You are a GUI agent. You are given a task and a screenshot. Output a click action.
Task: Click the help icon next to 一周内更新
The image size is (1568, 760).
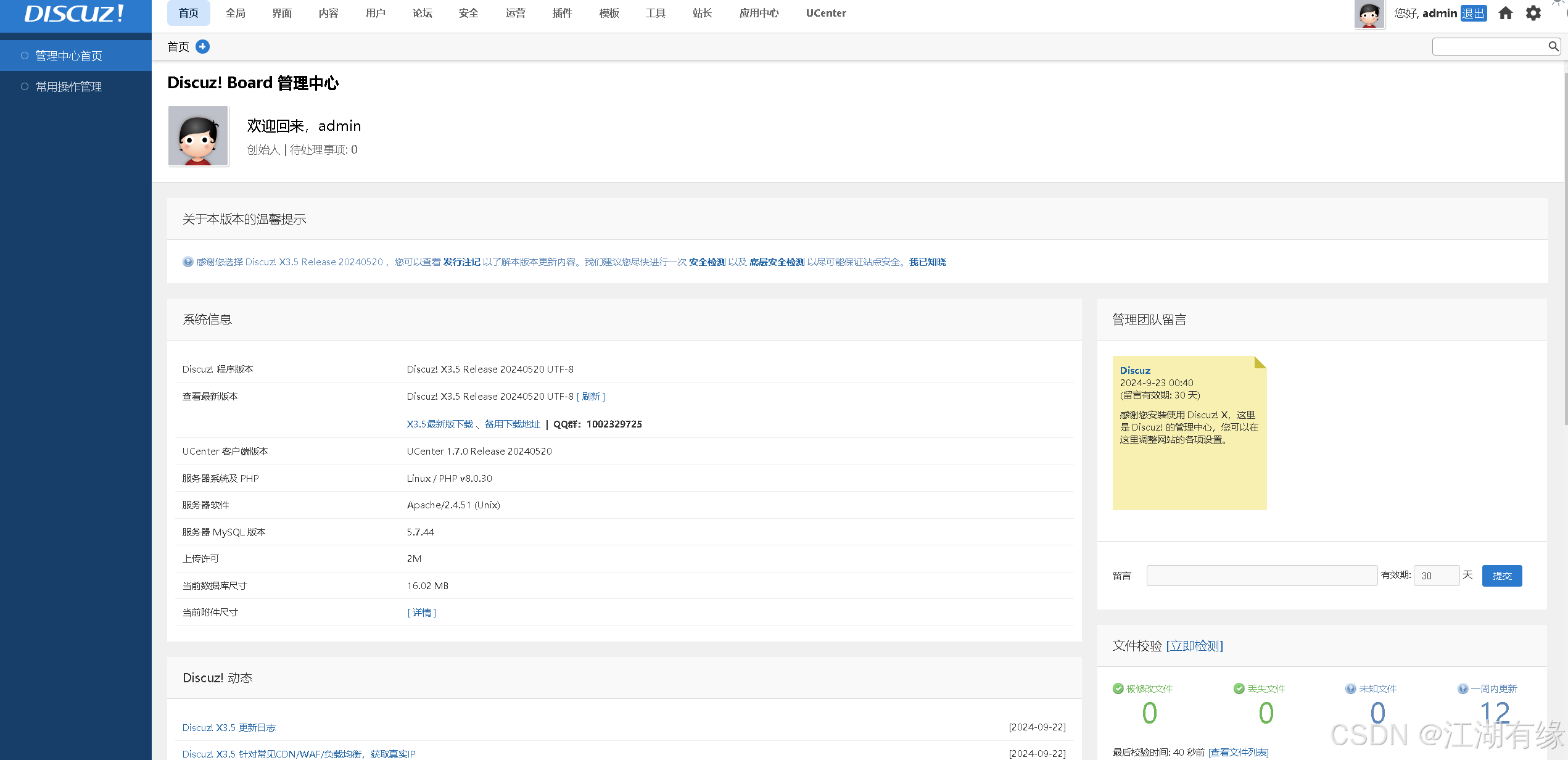tap(1463, 688)
